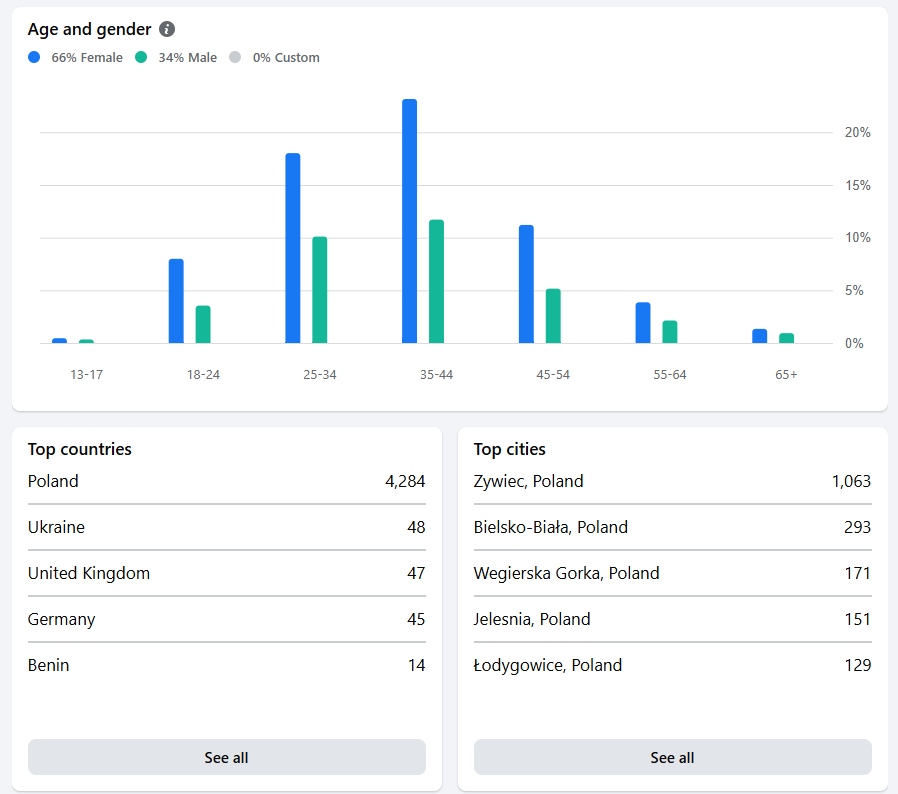Click the blue Female legend dot
Viewport: 898px width, 794px height.
tap(35, 58)
